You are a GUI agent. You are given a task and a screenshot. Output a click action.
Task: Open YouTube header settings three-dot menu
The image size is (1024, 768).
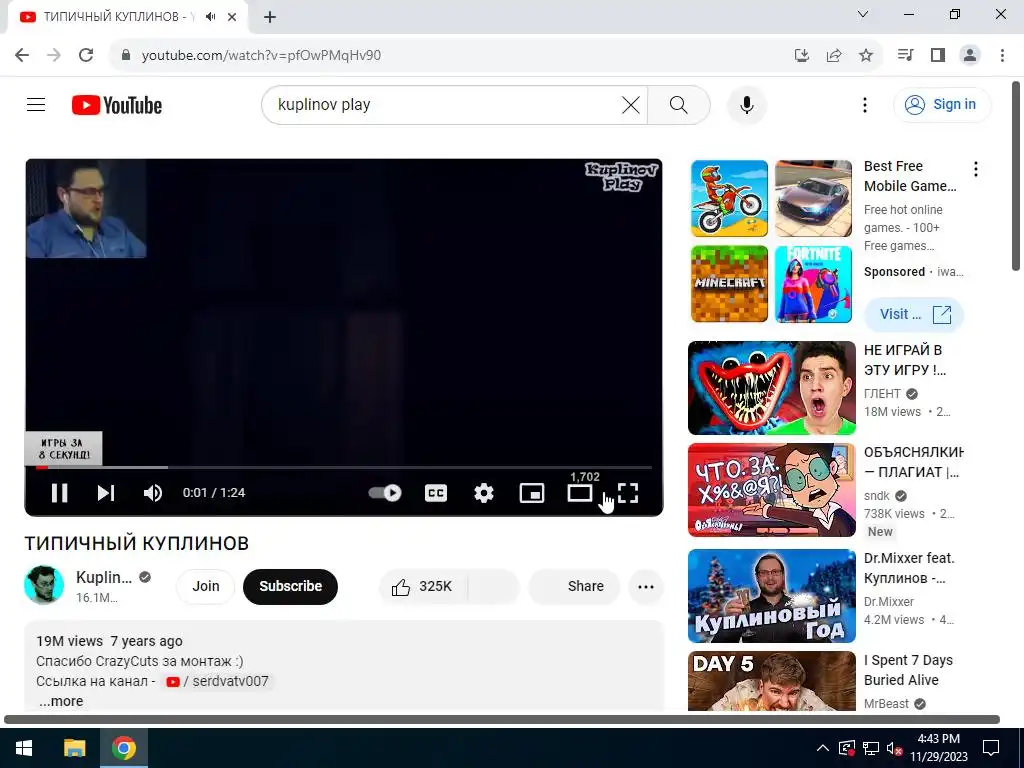[865, 104]
